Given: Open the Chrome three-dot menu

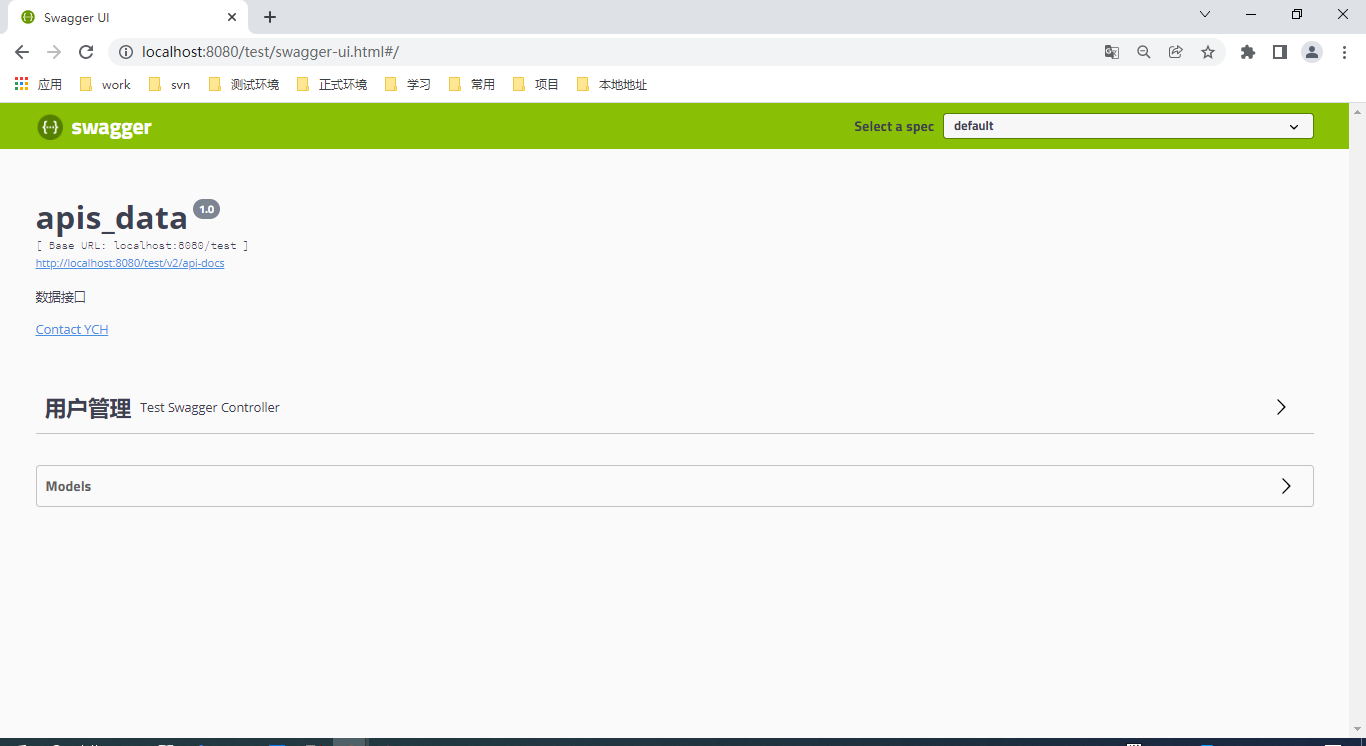Looking at the screenshot, I should [1345, 52].
